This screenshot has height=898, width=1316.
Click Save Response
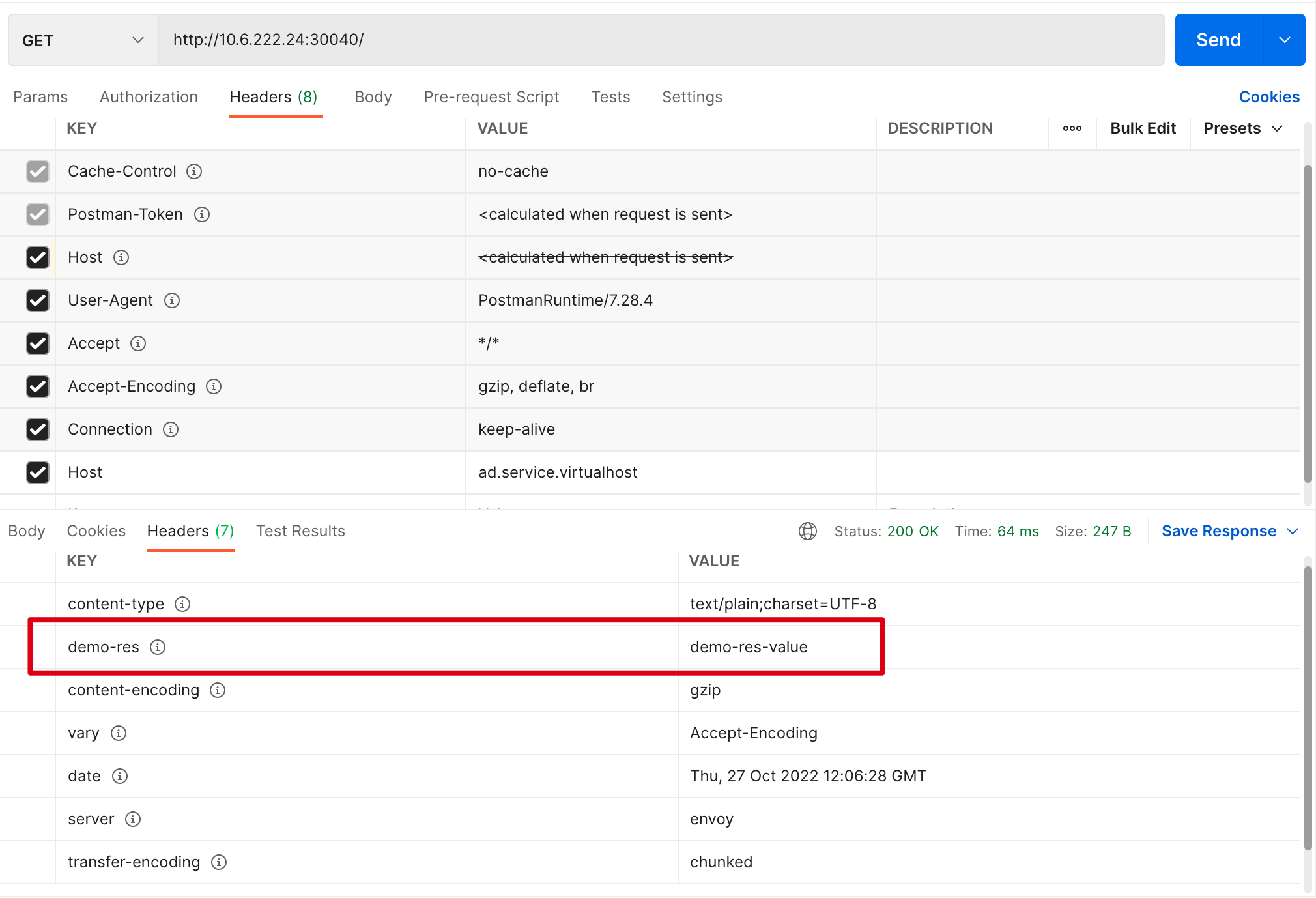(x=1219, y=531)
